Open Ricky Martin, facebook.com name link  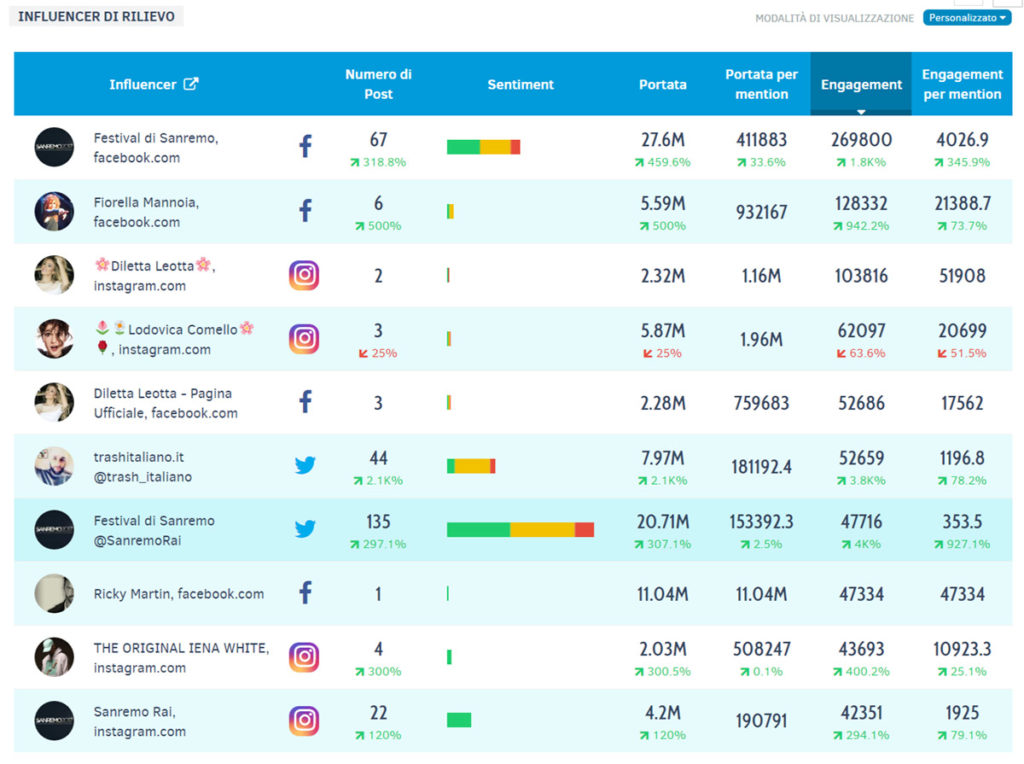point(178,594)
